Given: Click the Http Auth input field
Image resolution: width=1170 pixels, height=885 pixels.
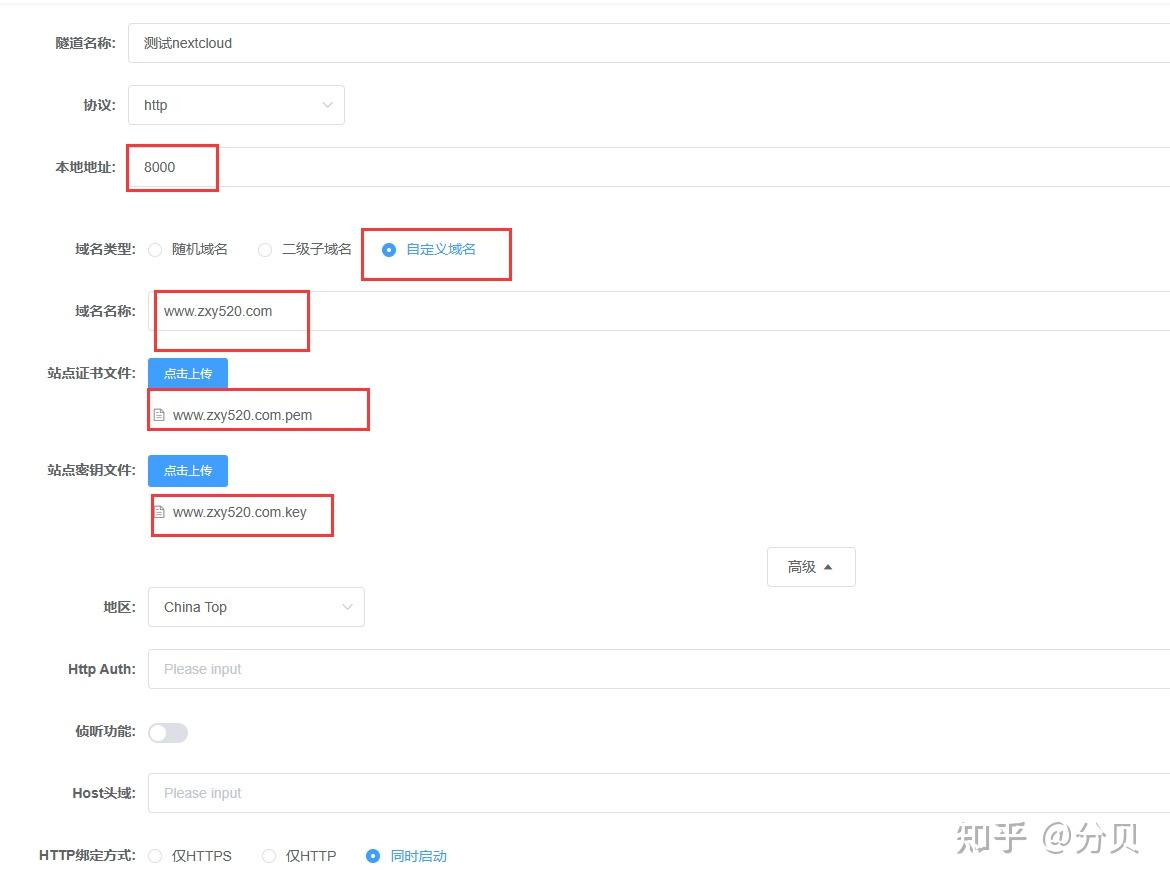Looking at the screenshot, I should [659, 669].
